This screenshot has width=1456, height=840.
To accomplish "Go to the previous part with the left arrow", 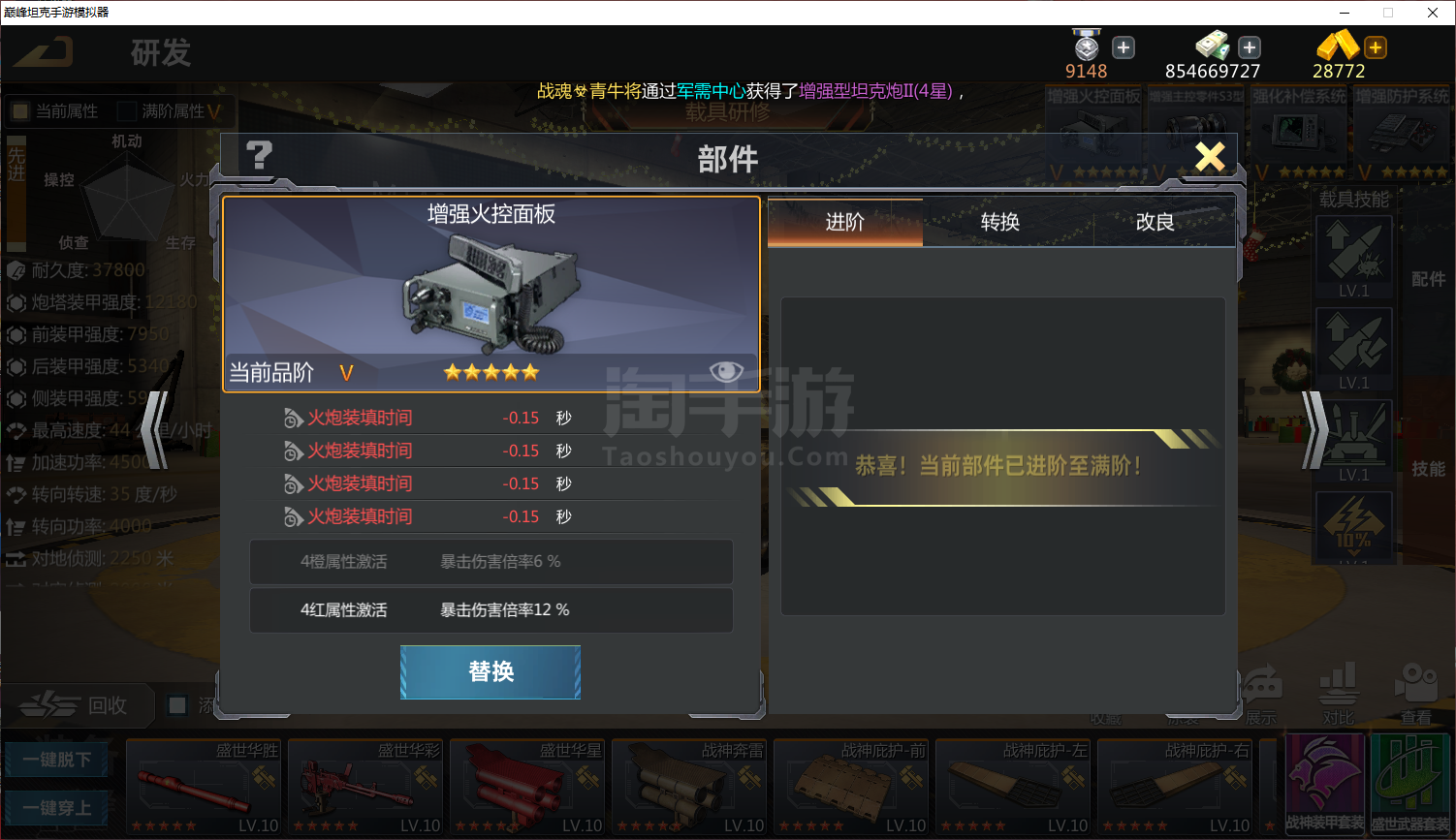I will 155,430.
